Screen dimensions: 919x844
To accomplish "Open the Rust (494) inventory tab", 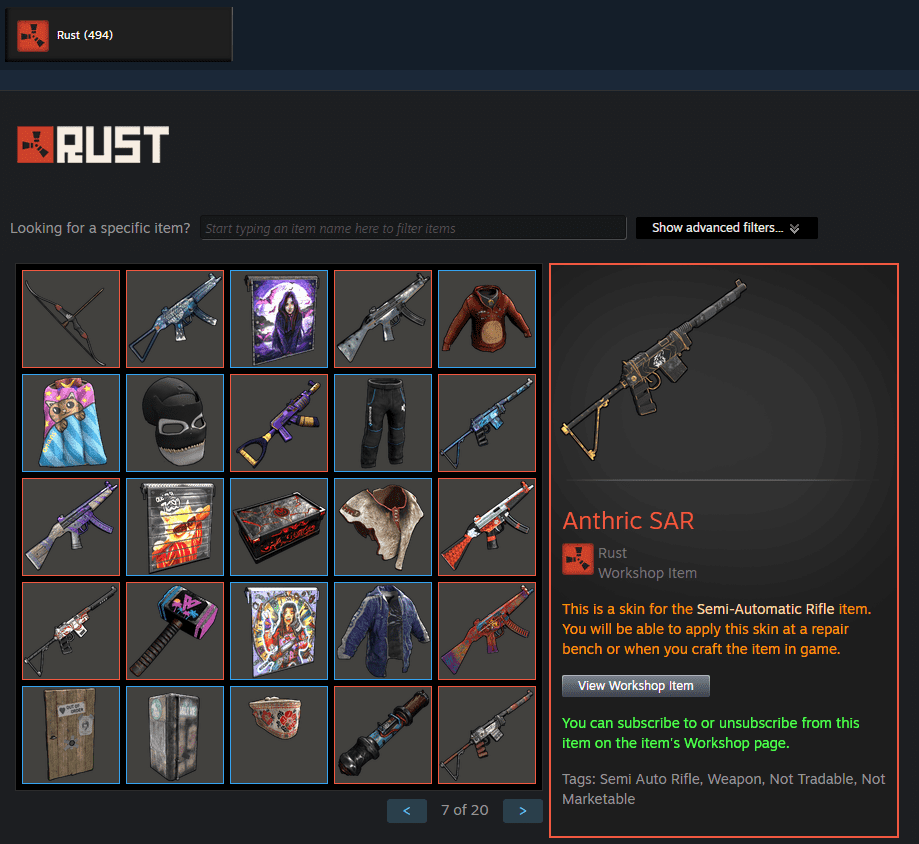I will point(119,35).
